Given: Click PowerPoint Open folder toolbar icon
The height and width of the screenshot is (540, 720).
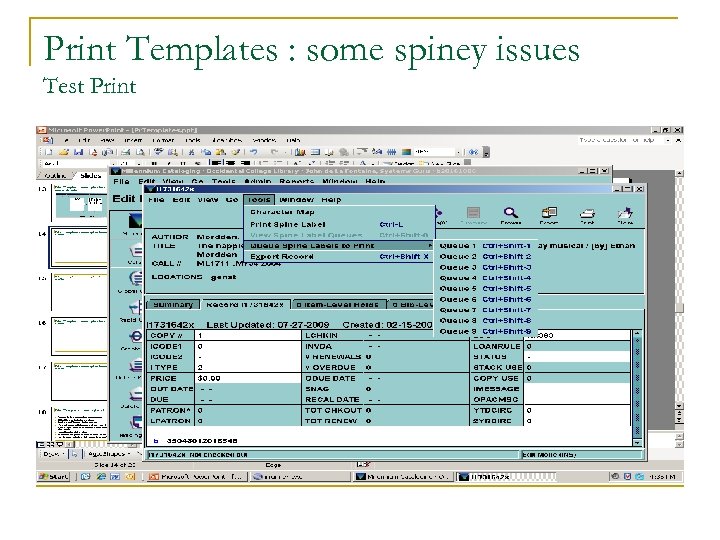Looking at the screenshot, I should (64, 152).
